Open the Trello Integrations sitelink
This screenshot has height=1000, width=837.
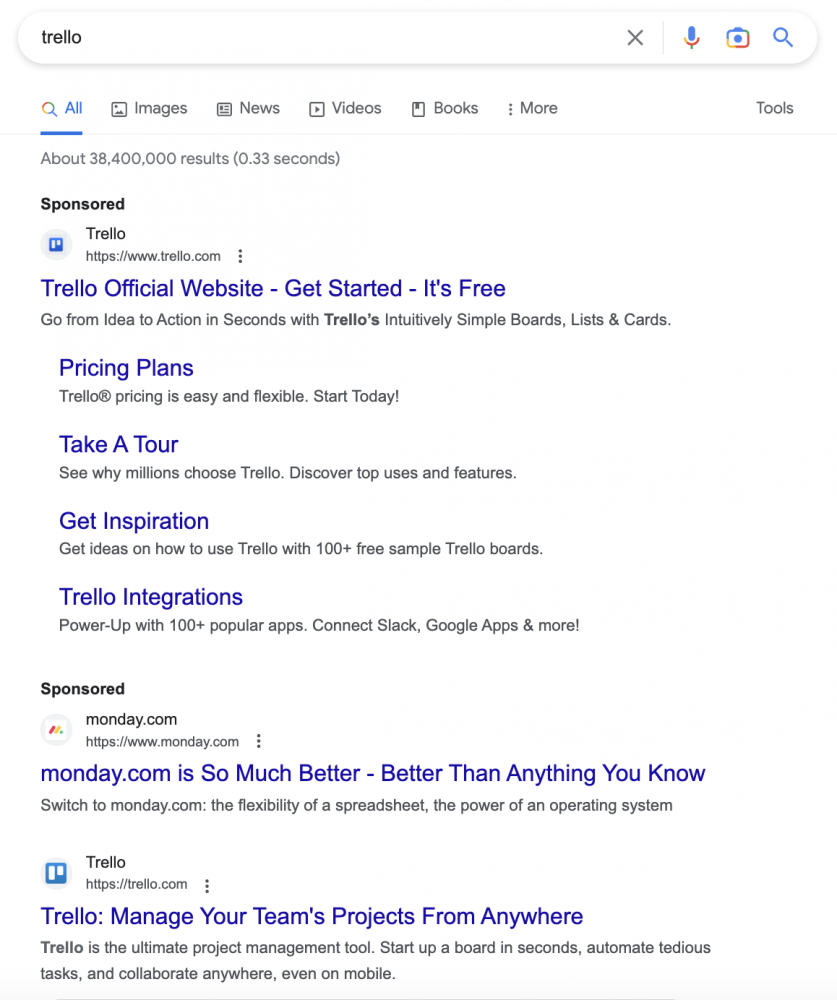click(151, 597)
